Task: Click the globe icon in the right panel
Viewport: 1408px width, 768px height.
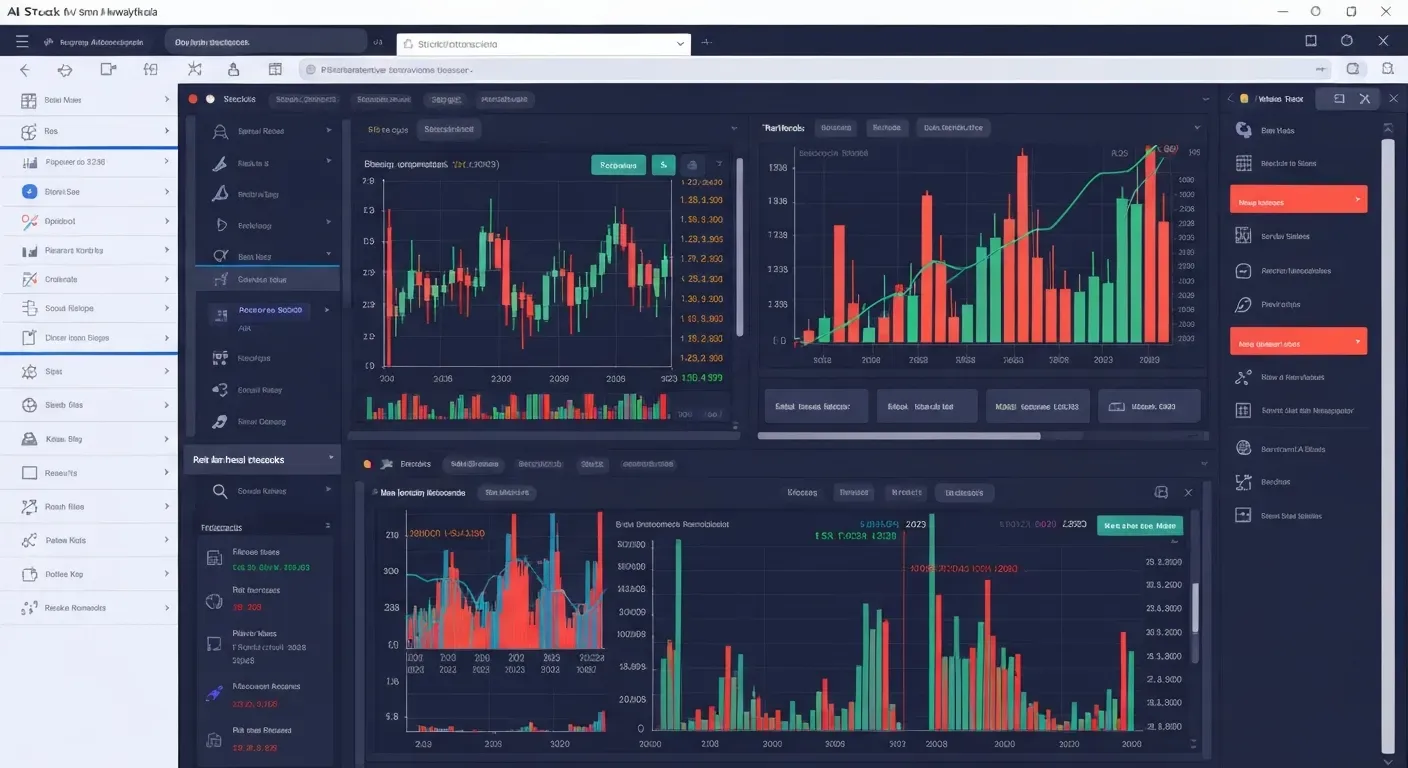Action: (1243, 448)
